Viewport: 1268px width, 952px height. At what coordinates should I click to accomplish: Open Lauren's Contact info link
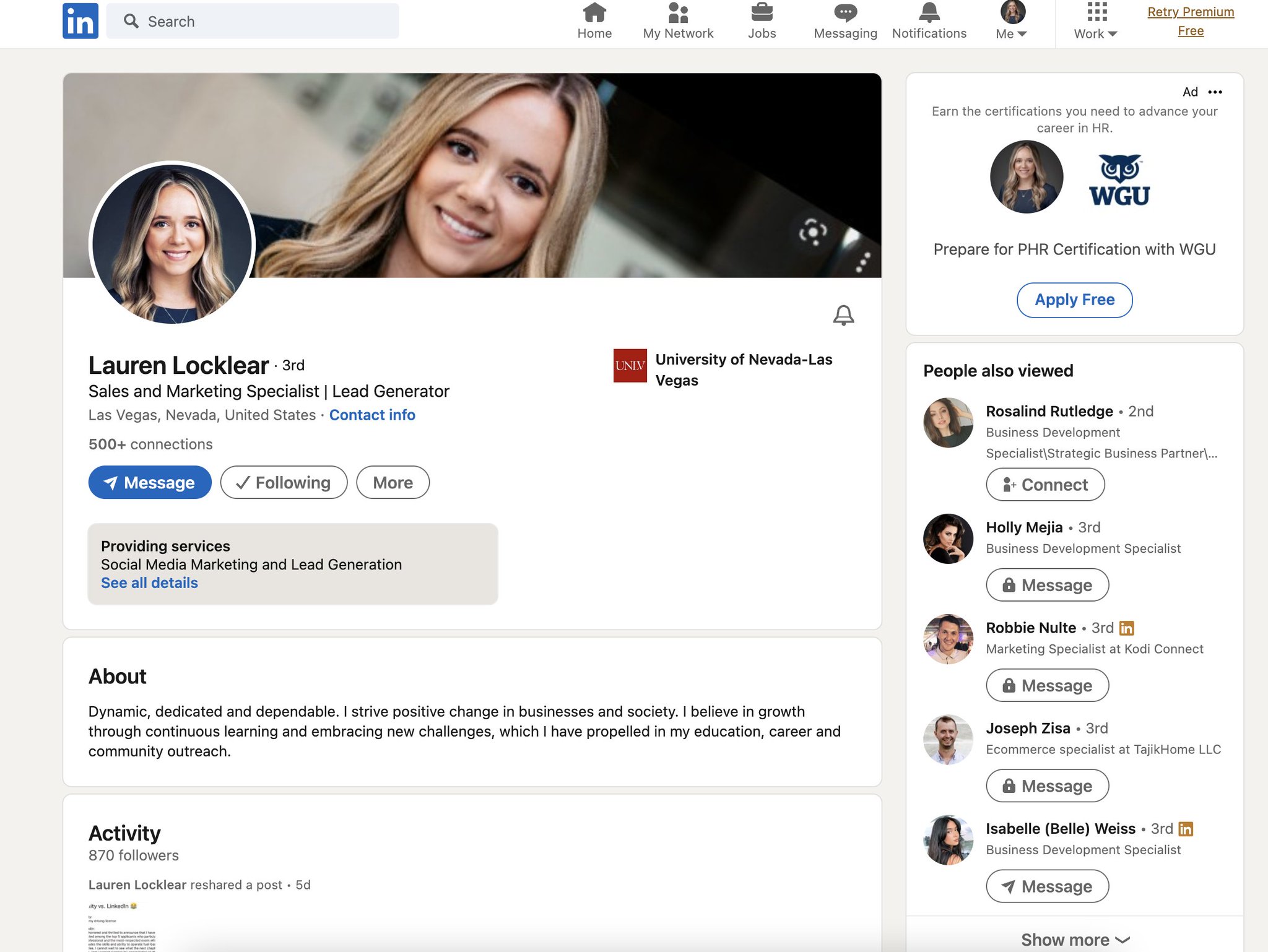pos(372,415)
